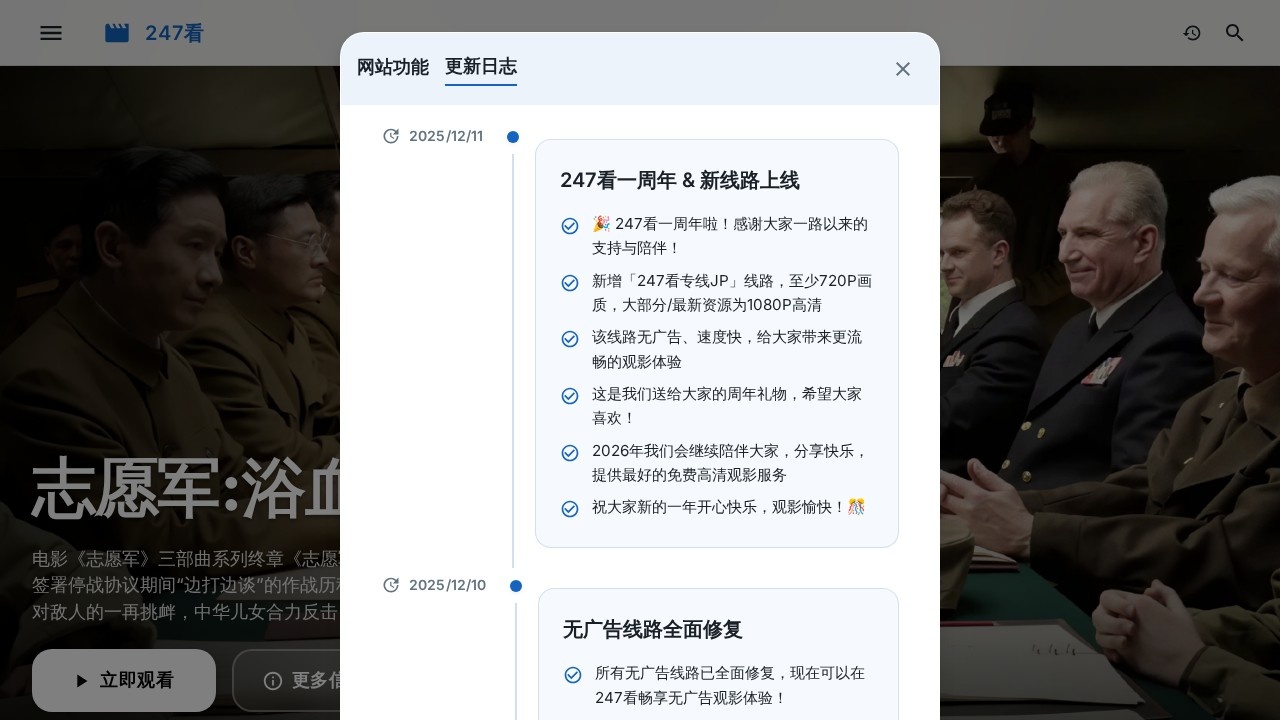Viewport: 1280px width, 720px height.
Task: Click the play triangle inside 立即观看
Action: [83, 680]
